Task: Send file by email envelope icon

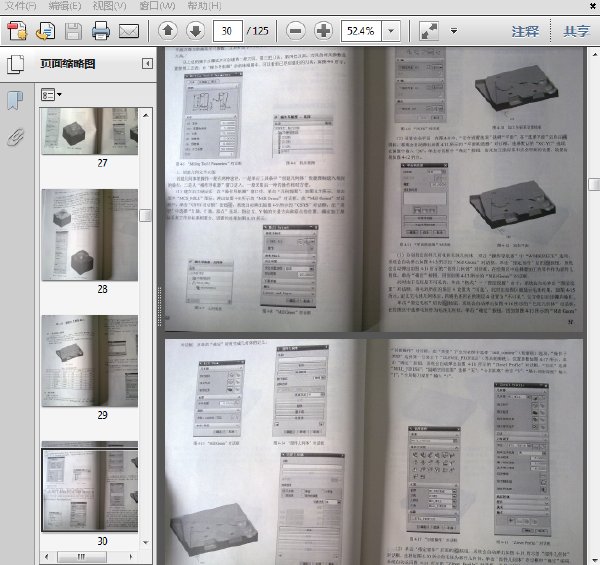Action: click(129, 31)
